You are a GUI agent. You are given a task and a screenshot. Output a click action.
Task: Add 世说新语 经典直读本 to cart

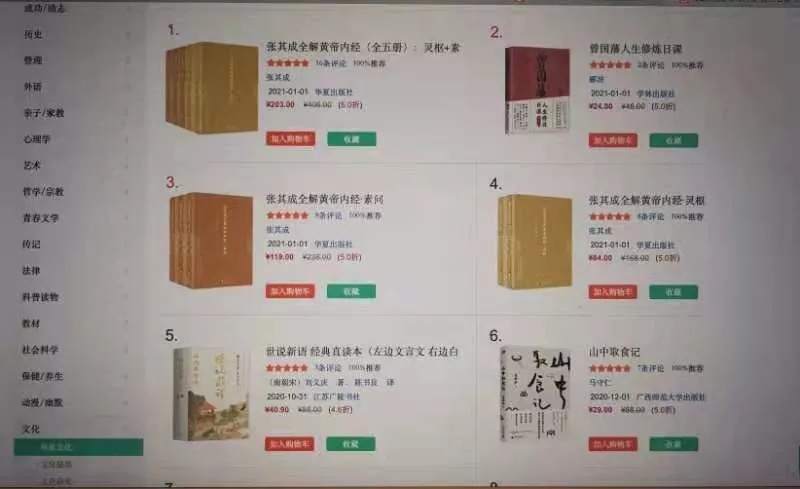coord(289,444)
